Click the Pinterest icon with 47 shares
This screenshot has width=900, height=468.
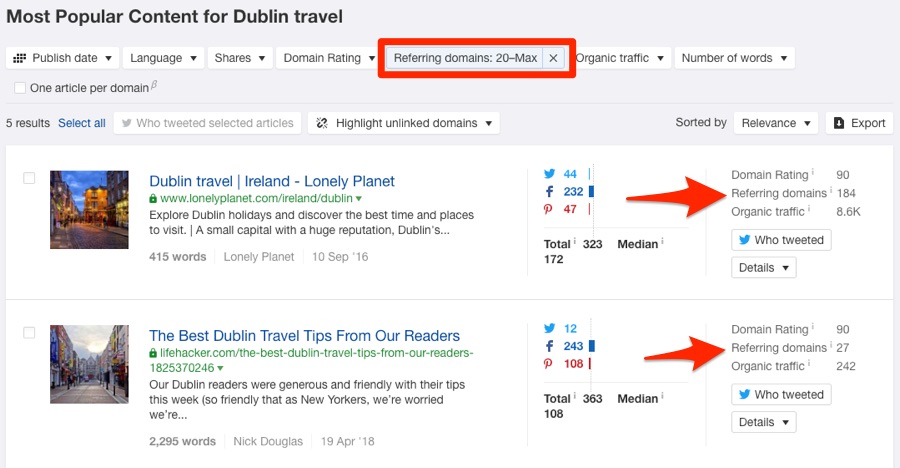point(548,209)
